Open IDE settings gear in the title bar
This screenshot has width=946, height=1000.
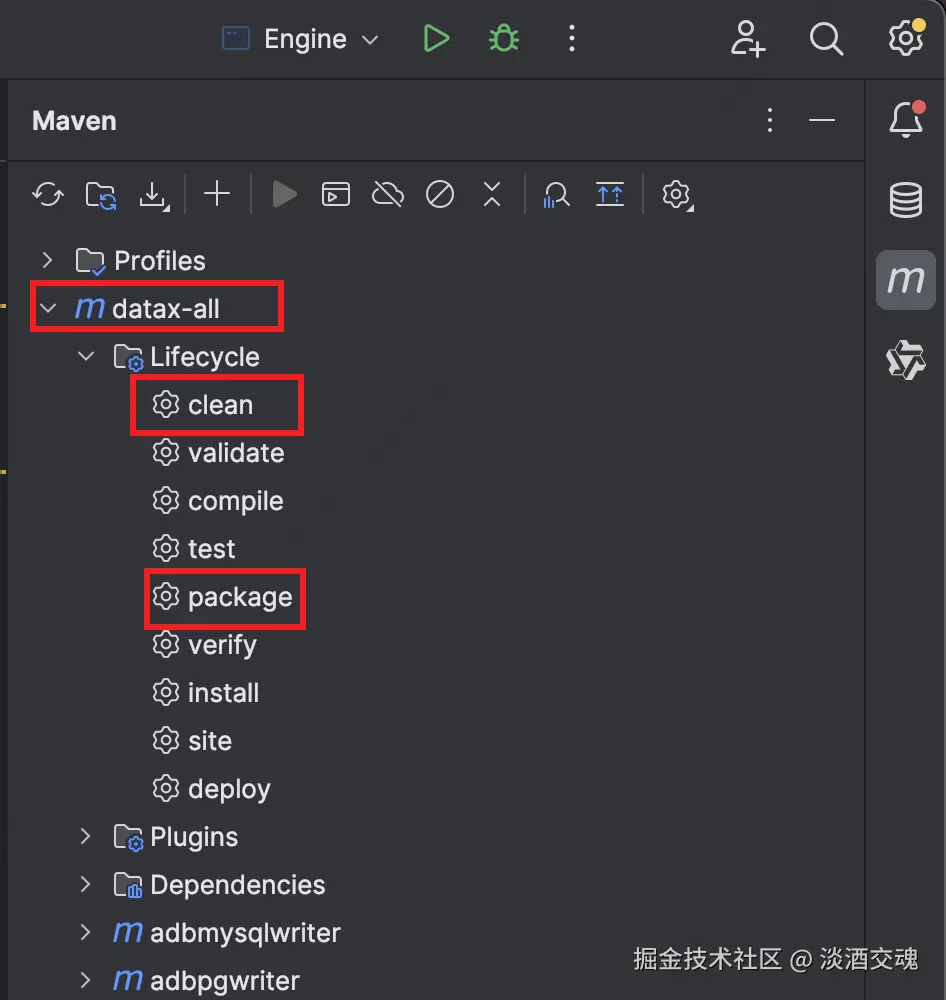click(x=906, y=38)
